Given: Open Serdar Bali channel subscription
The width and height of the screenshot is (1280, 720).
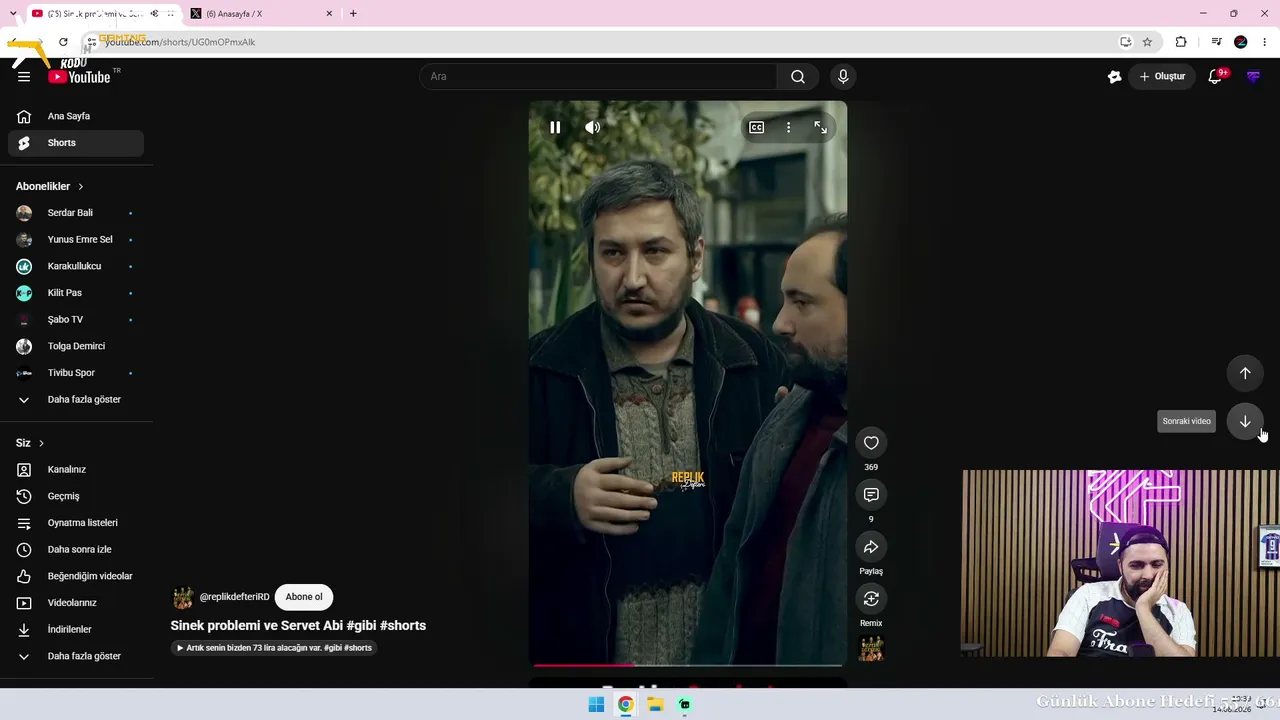Looking at the screenshot, I should point(76,213).
